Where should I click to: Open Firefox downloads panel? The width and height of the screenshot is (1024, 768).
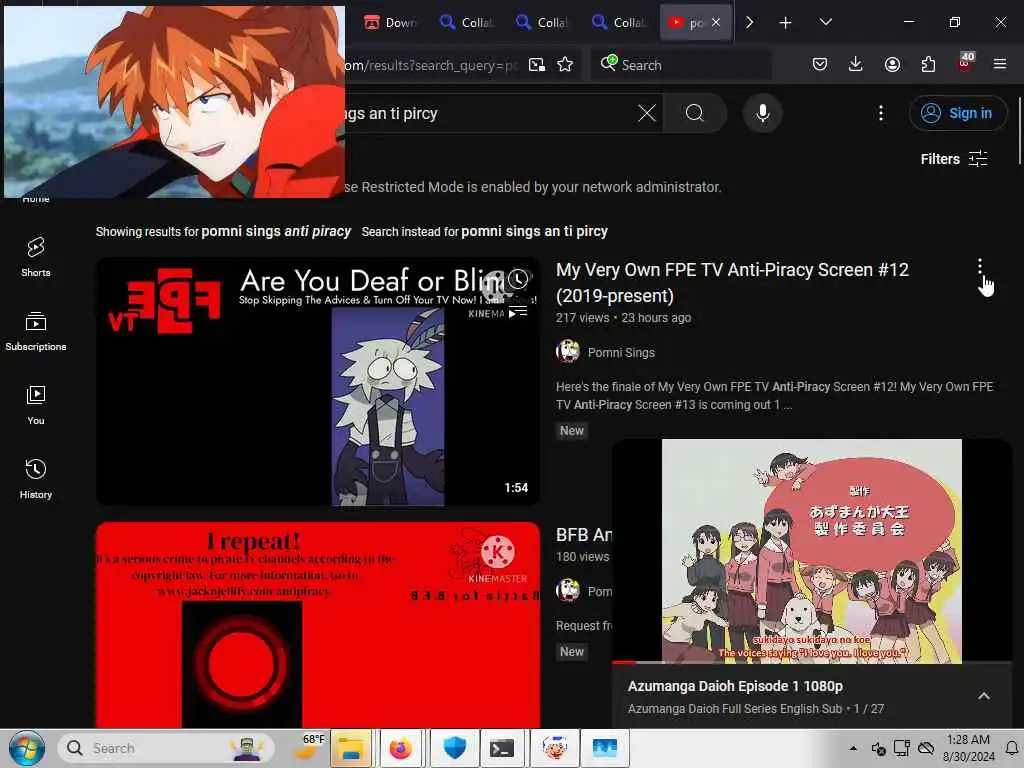pos(856,64)
